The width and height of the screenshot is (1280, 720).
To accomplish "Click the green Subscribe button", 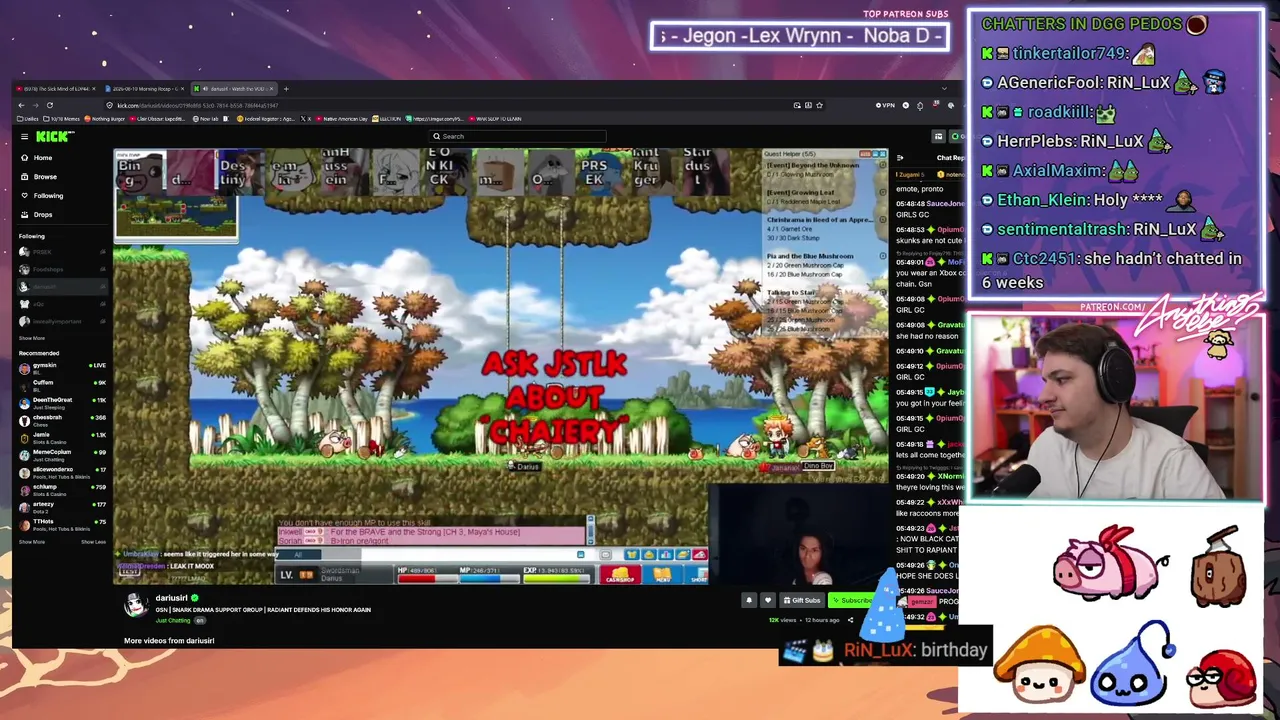I will (852, 600).
